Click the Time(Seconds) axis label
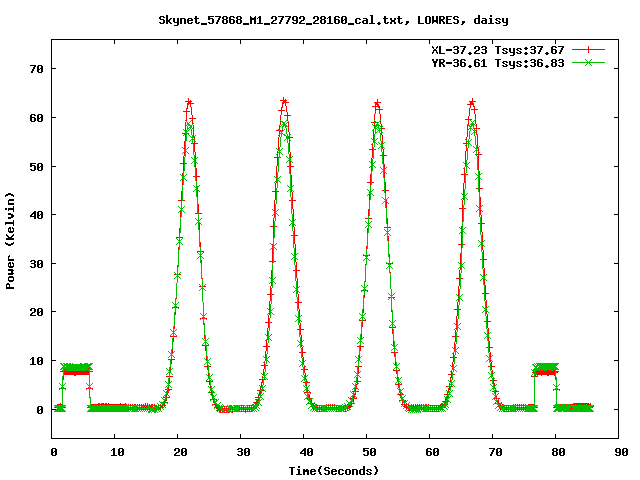Screen dimensions: 640x480 click(x=333, y=471)
